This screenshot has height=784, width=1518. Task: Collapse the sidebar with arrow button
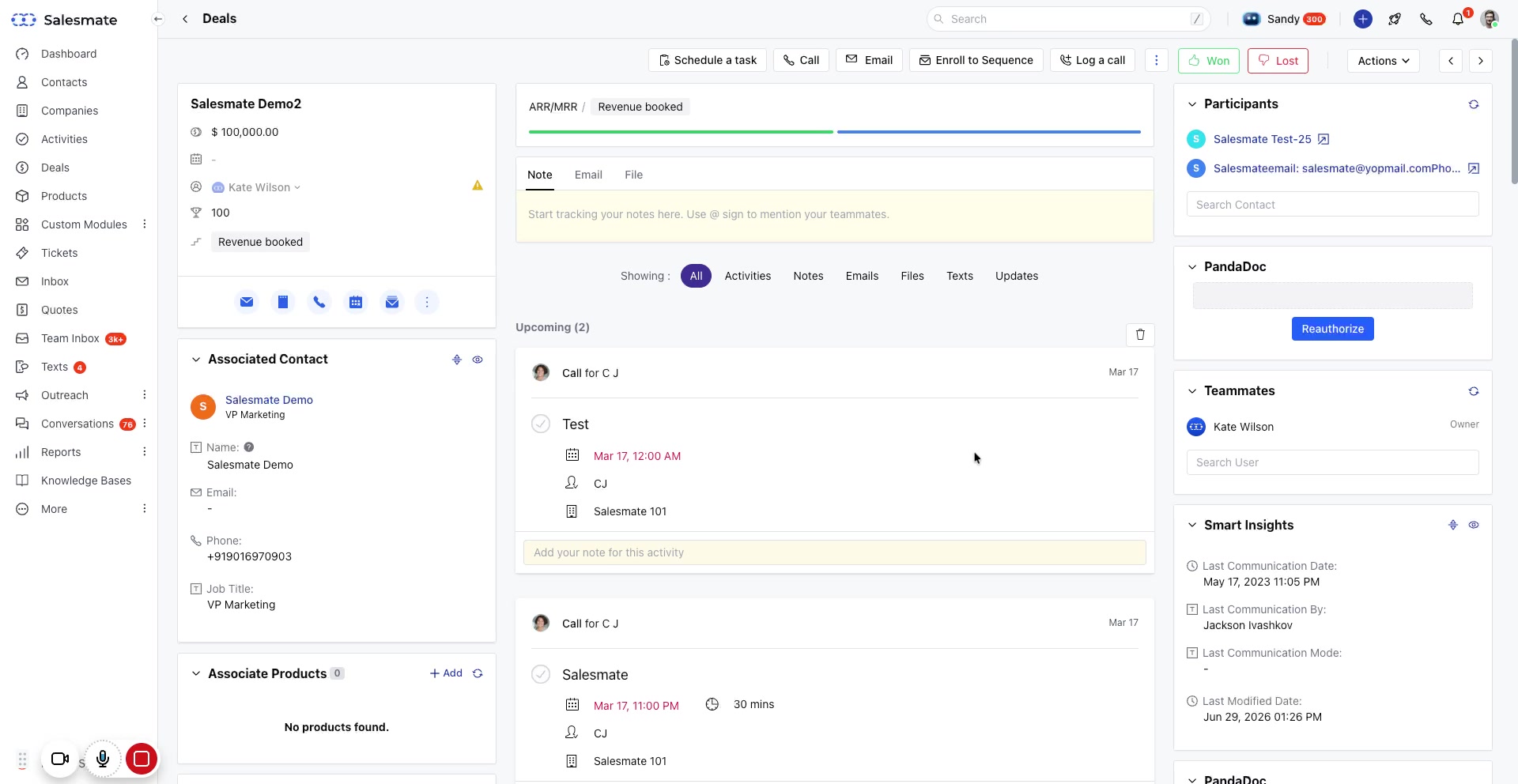[x=158, y=19]
